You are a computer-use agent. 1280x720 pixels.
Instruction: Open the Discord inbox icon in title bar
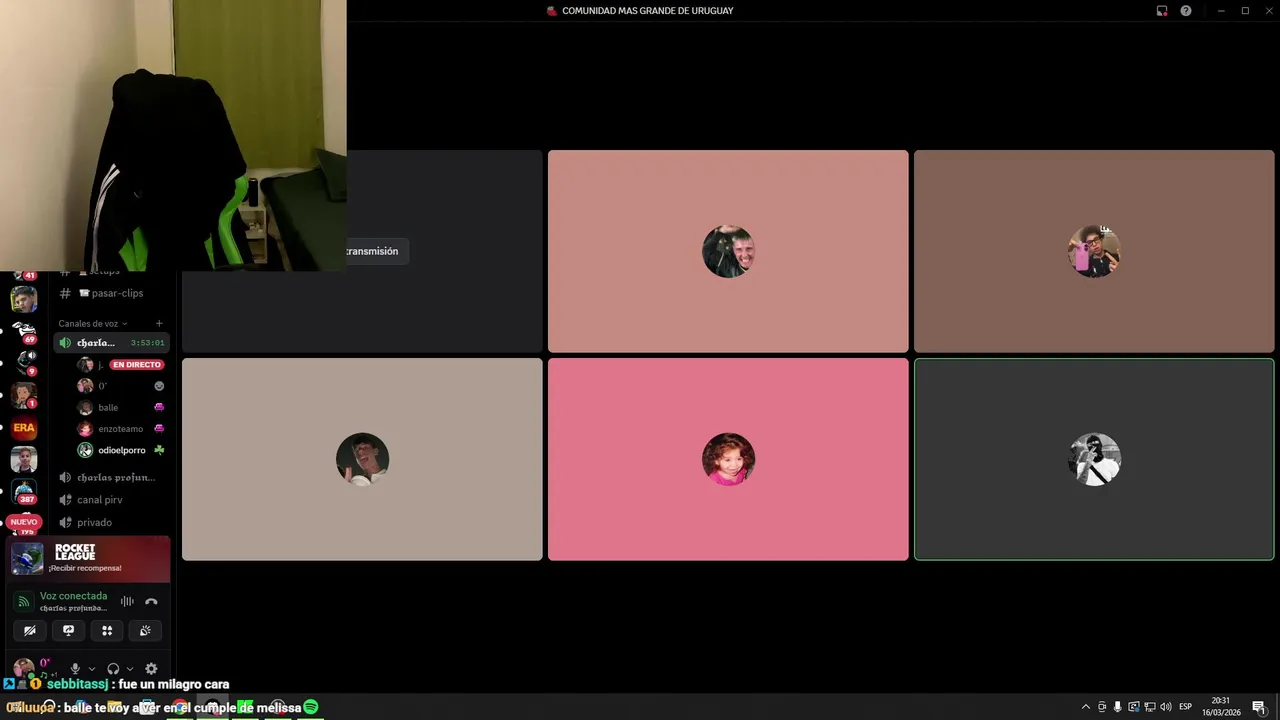click(1162, 11)
